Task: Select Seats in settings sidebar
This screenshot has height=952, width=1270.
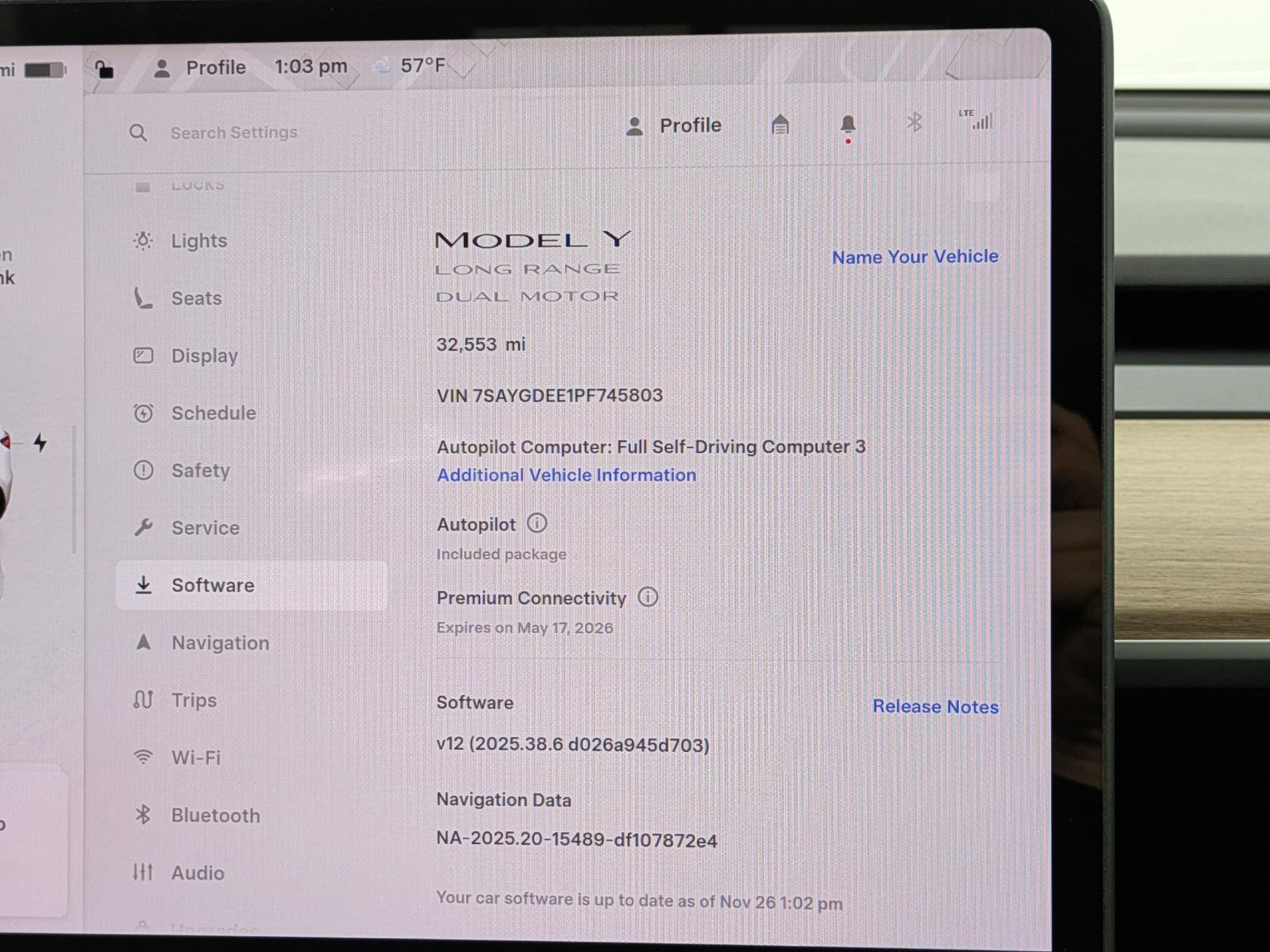Action: [x=196, y=298]
